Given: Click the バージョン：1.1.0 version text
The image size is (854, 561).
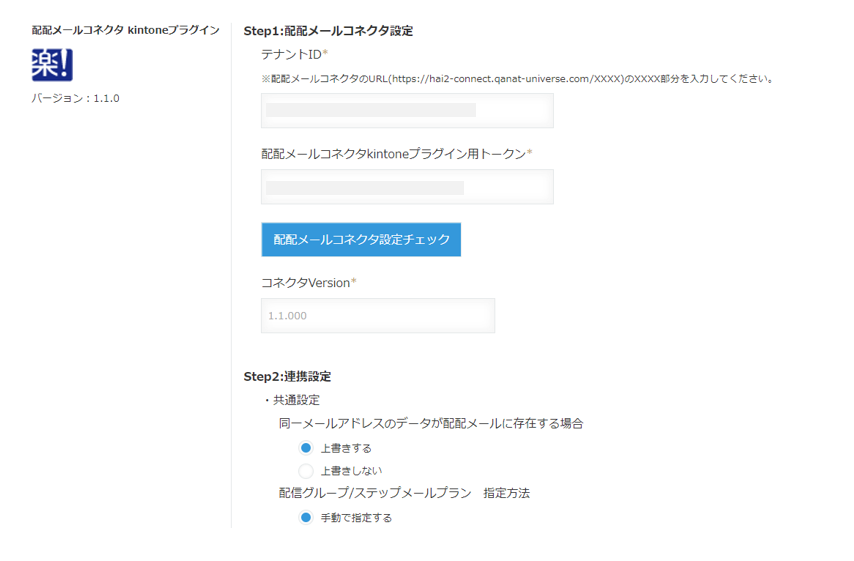Looking at the screenshot, I should pos(76,98).
